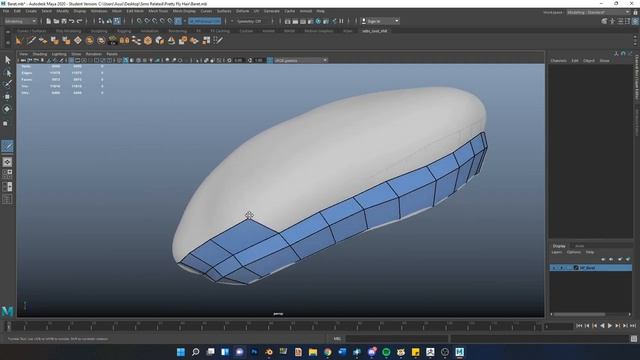Open the Modeling menu set dropdown

click(x=20, y=21)
